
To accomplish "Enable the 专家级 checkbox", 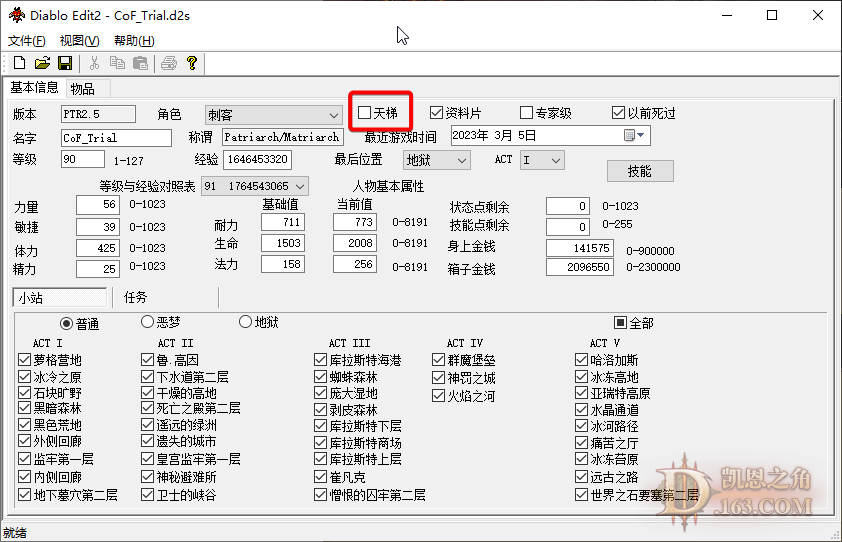I will point(526,113).
